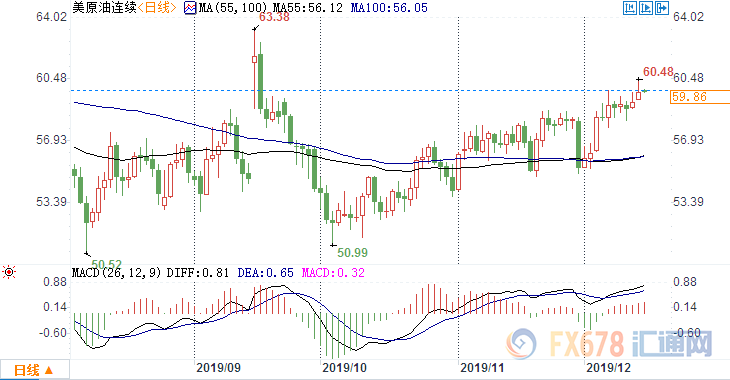
Task: Click the red MACD indicator settings icon
Action: [9, 272]
